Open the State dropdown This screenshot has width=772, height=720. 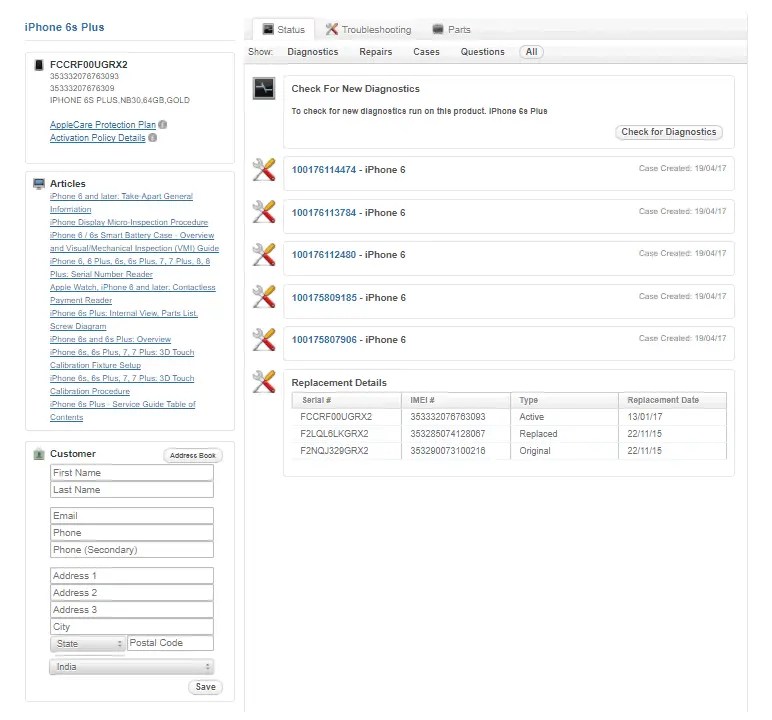[x=88, y=644]
